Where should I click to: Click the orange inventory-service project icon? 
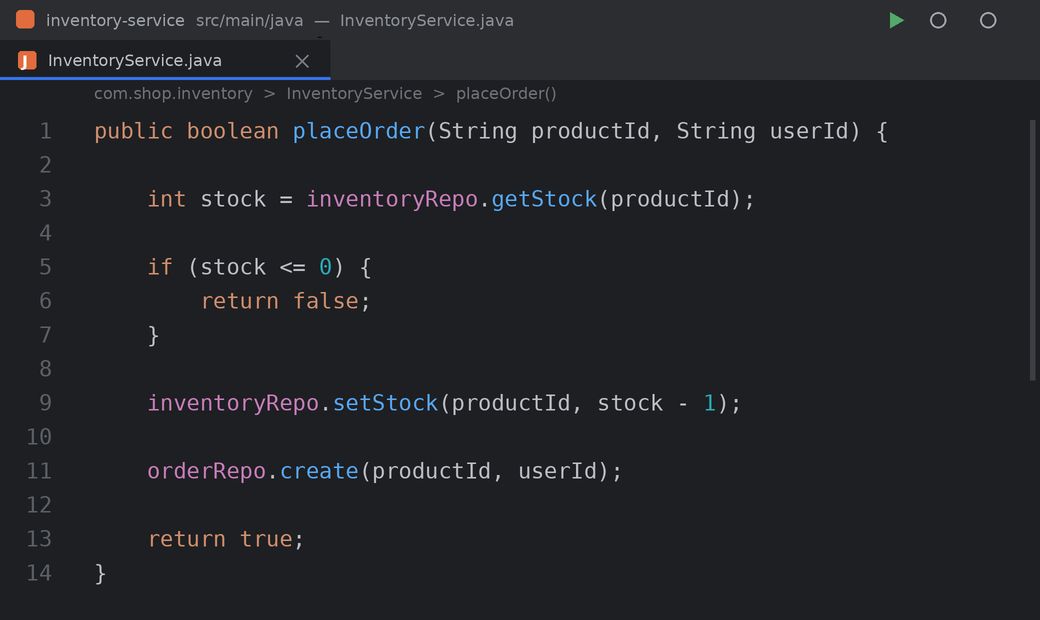pos(25,20)
